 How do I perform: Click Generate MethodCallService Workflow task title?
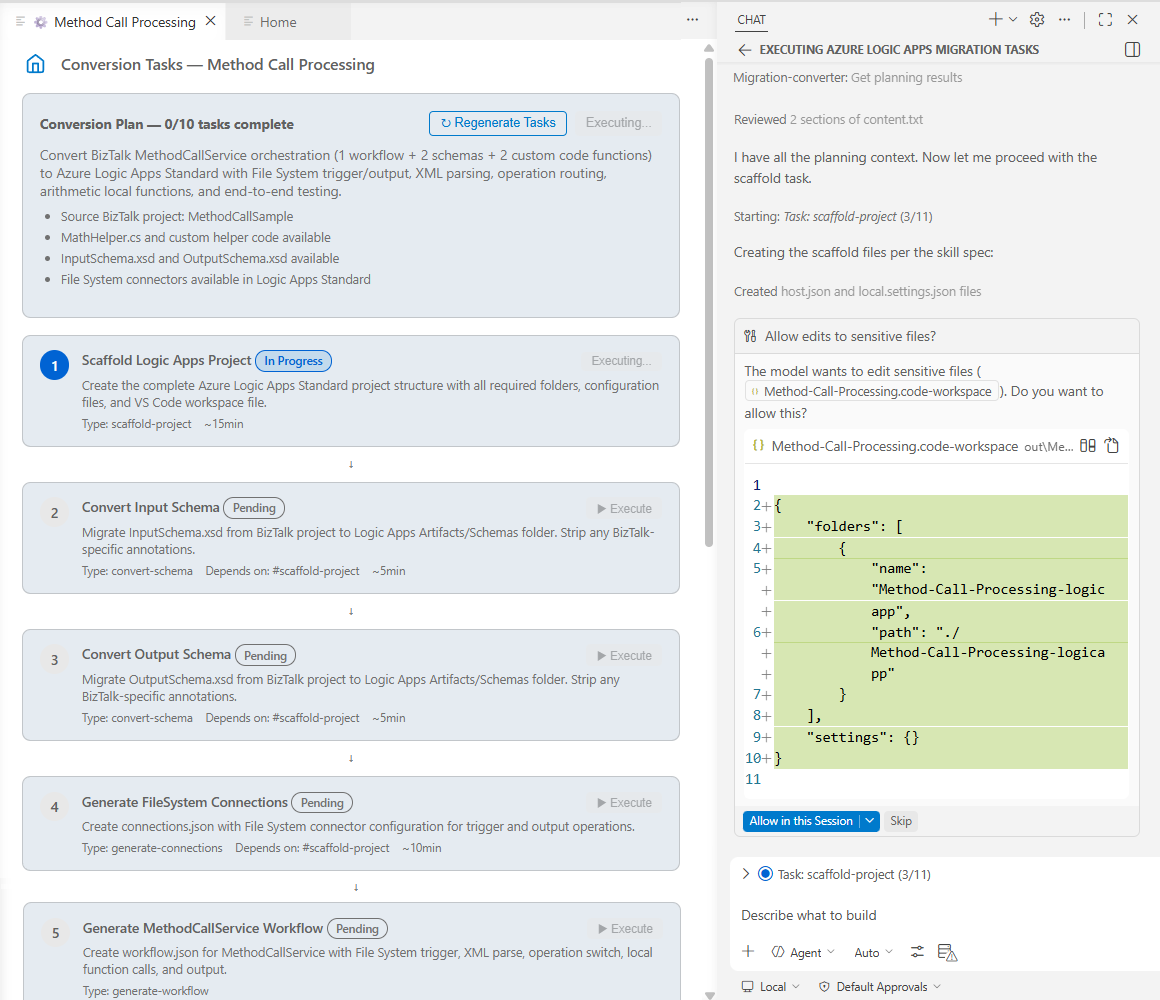point(203,928)
